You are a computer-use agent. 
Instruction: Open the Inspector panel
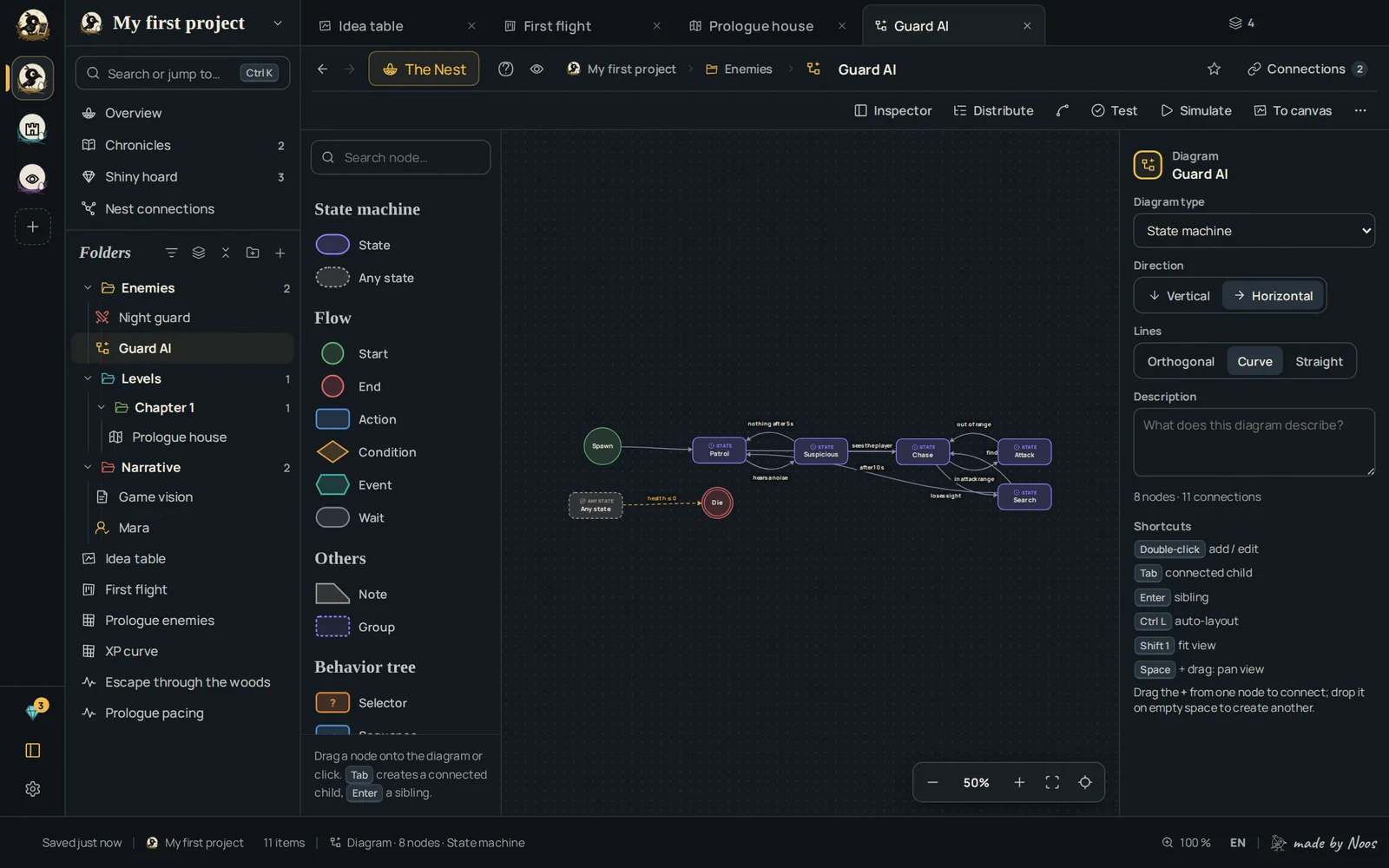coord(892,110)
